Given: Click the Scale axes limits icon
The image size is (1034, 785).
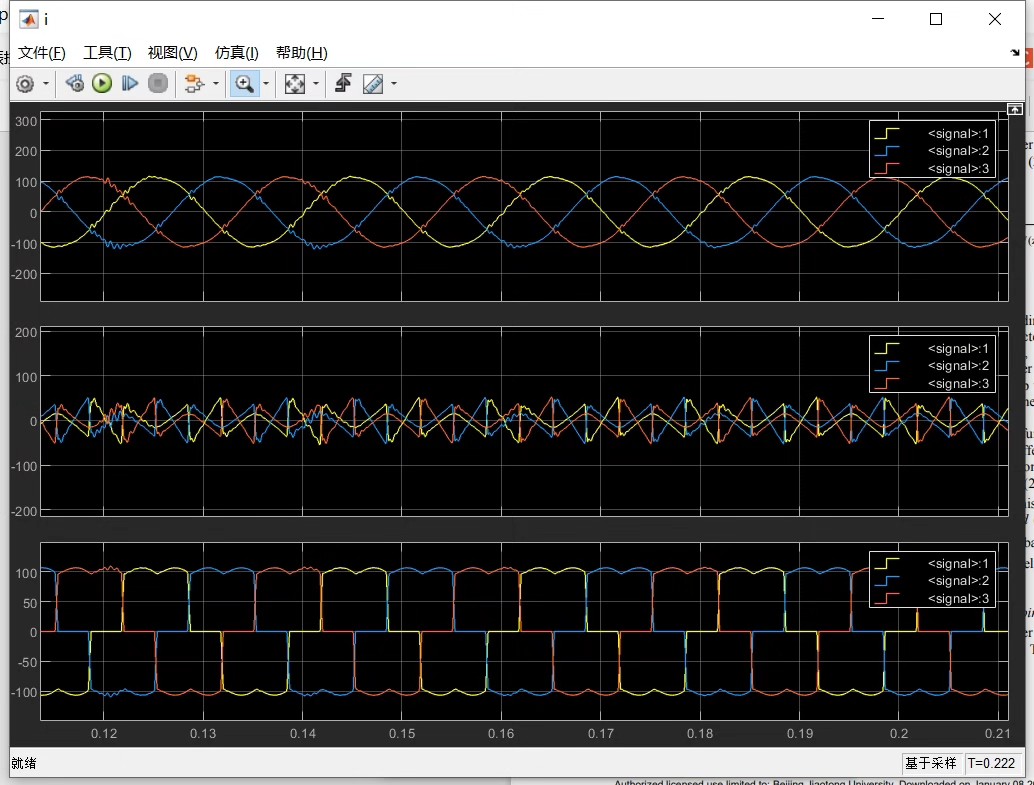Looking at the screenshot, I should pyautogui.click(x=295, y=84).
